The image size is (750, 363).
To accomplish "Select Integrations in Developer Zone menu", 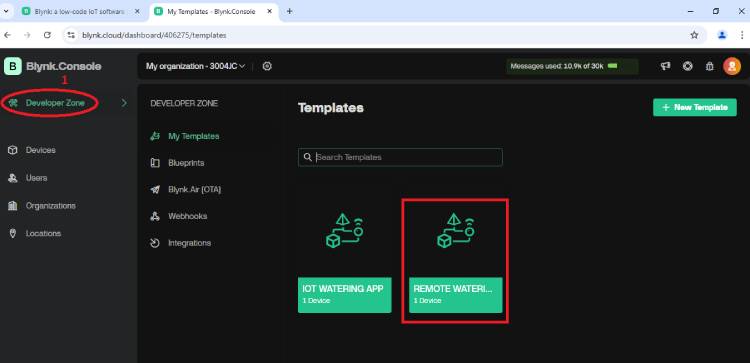I will pos(189,243).
